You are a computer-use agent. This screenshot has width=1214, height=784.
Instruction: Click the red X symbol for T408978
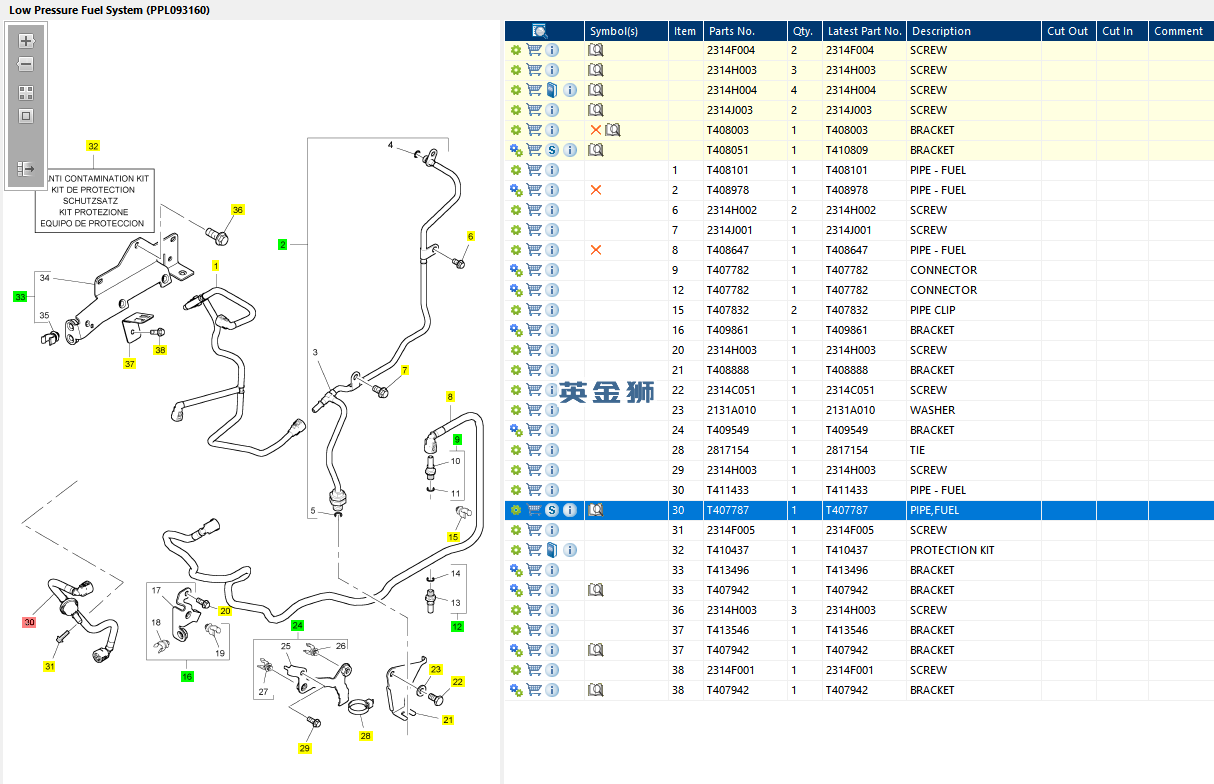596,190
